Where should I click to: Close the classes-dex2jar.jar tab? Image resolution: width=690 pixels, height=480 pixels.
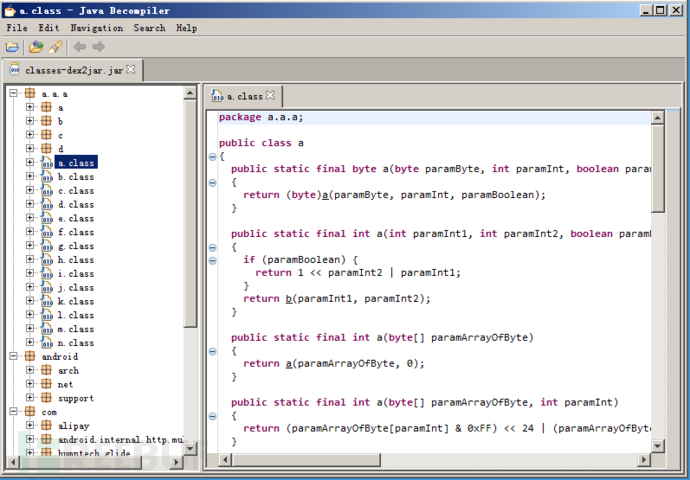click(x=131, y=70)
